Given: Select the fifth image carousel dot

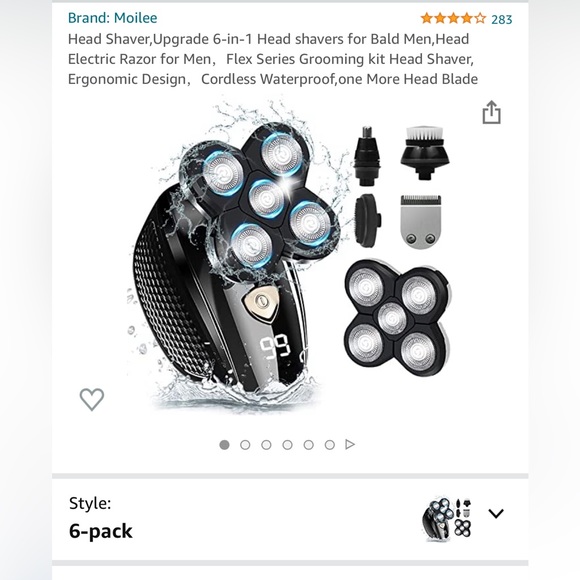Looking at the screenshot, I should click(x=308, y=445).
